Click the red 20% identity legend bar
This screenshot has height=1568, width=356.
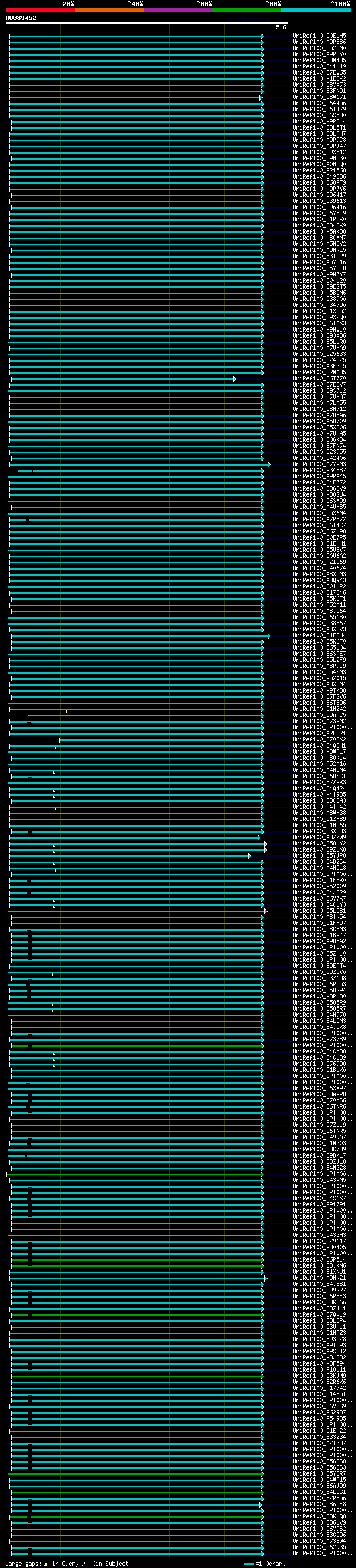(39, 10)
